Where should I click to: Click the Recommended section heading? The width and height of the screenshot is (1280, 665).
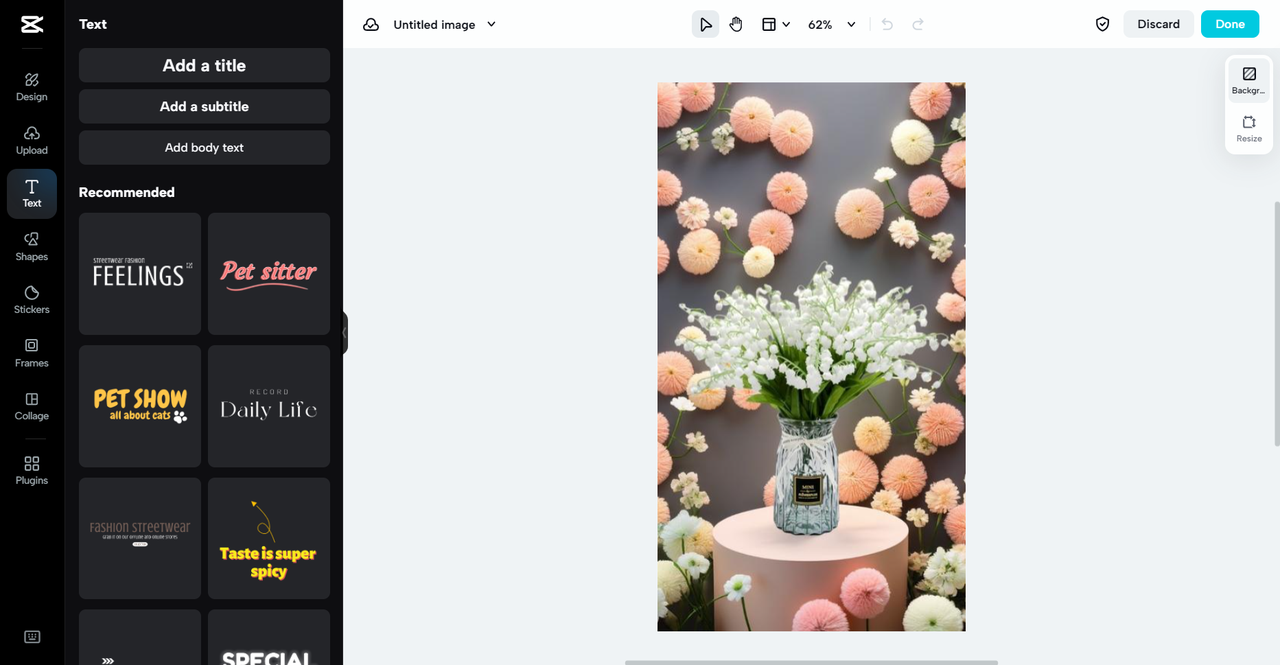(127, 192)
